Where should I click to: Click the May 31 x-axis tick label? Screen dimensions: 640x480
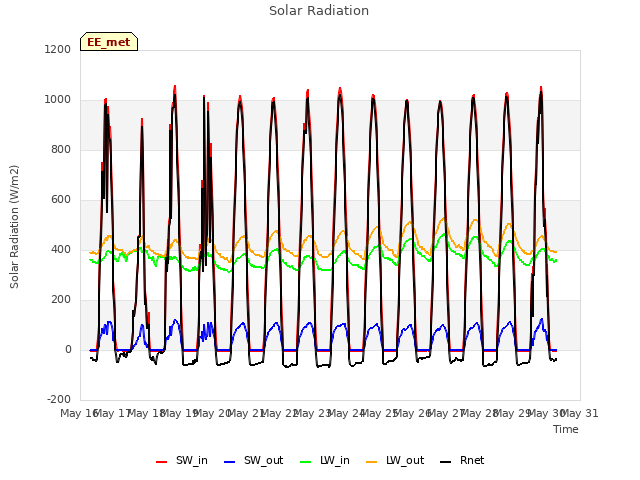(580, 413)
